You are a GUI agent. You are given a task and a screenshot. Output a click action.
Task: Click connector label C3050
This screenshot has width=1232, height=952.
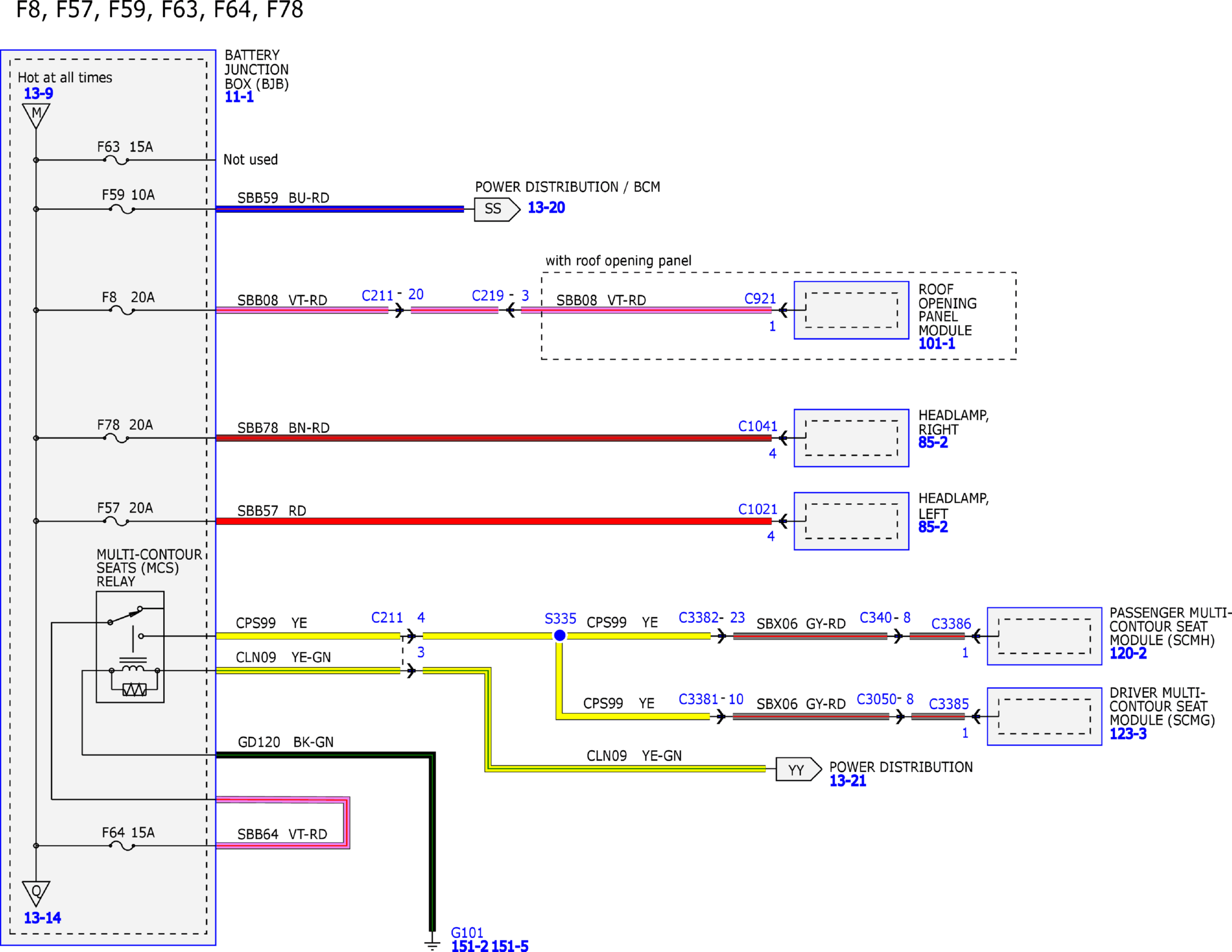click(x=876, y=699)
